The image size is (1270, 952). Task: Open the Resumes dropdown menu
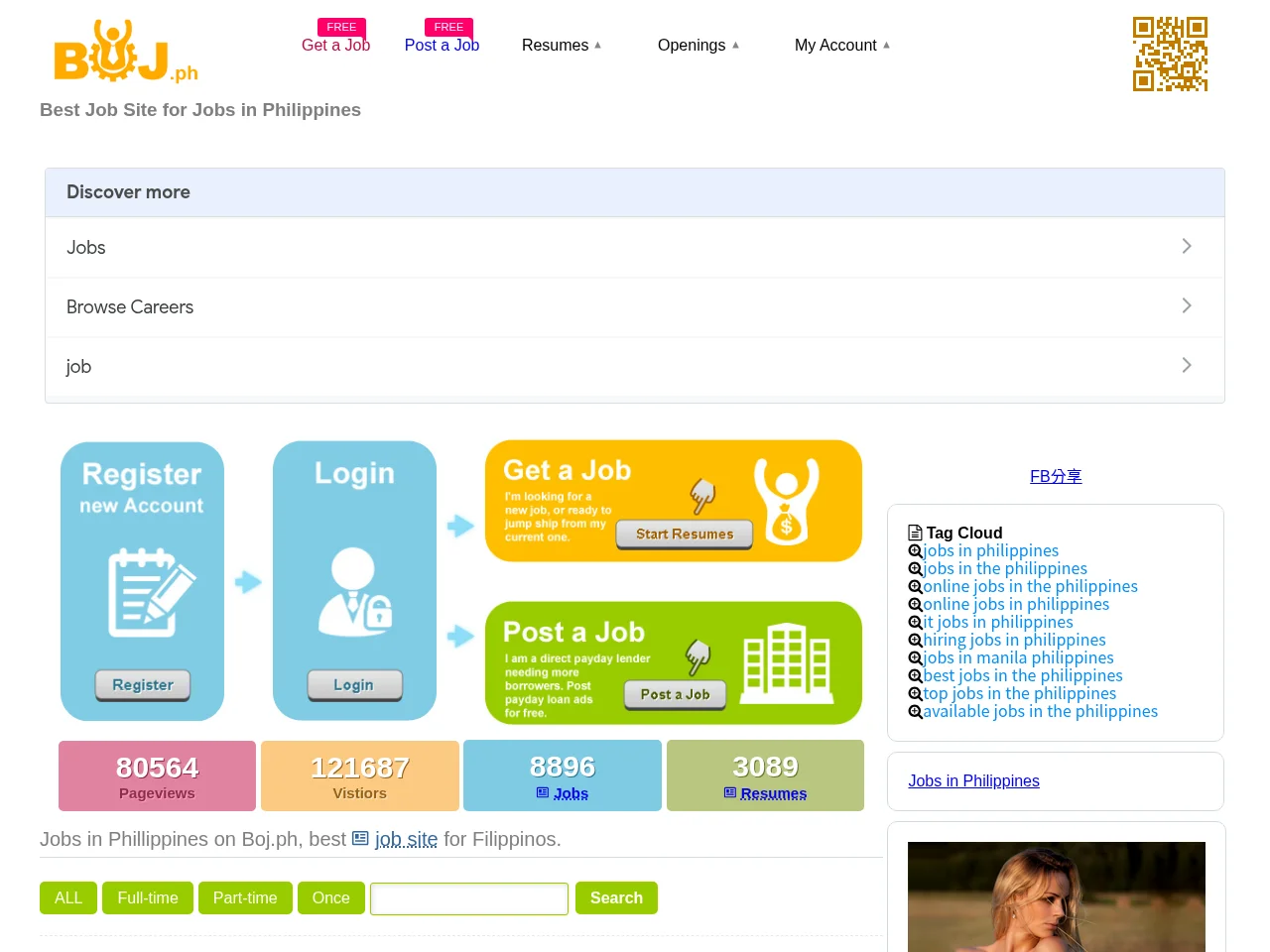click(x=562, y=46)
